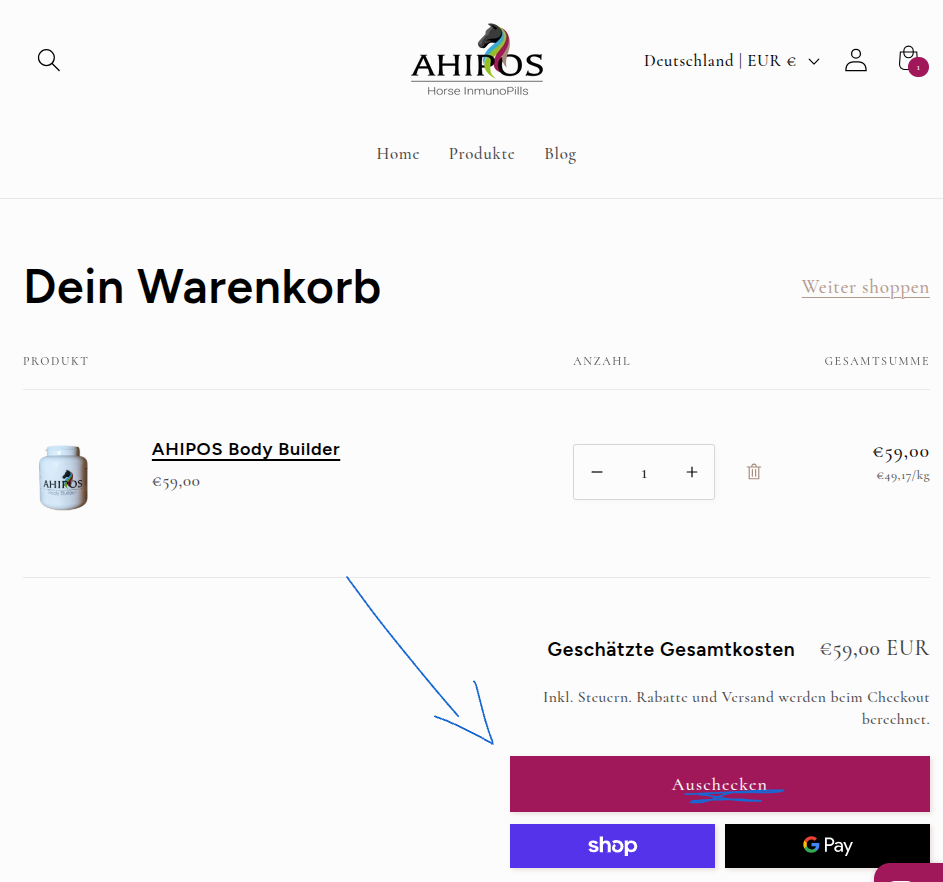Remove item with the trash icon

tap(754, 472)
